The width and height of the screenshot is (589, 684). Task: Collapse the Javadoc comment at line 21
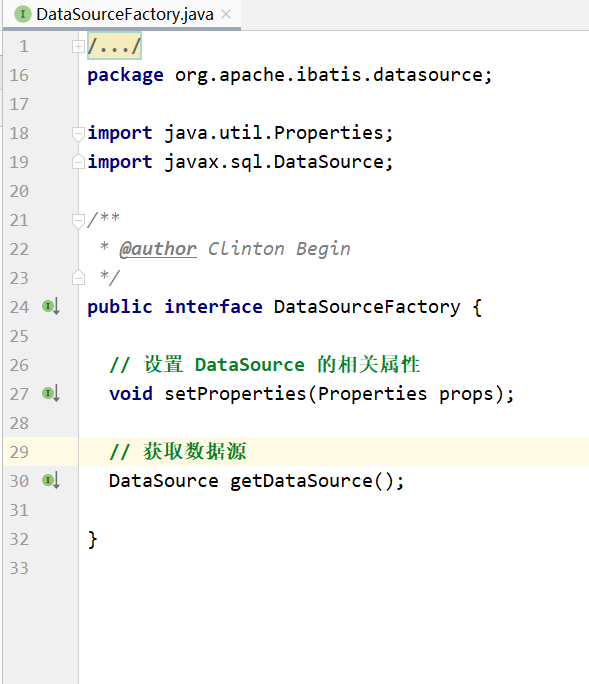pos(78,221)
